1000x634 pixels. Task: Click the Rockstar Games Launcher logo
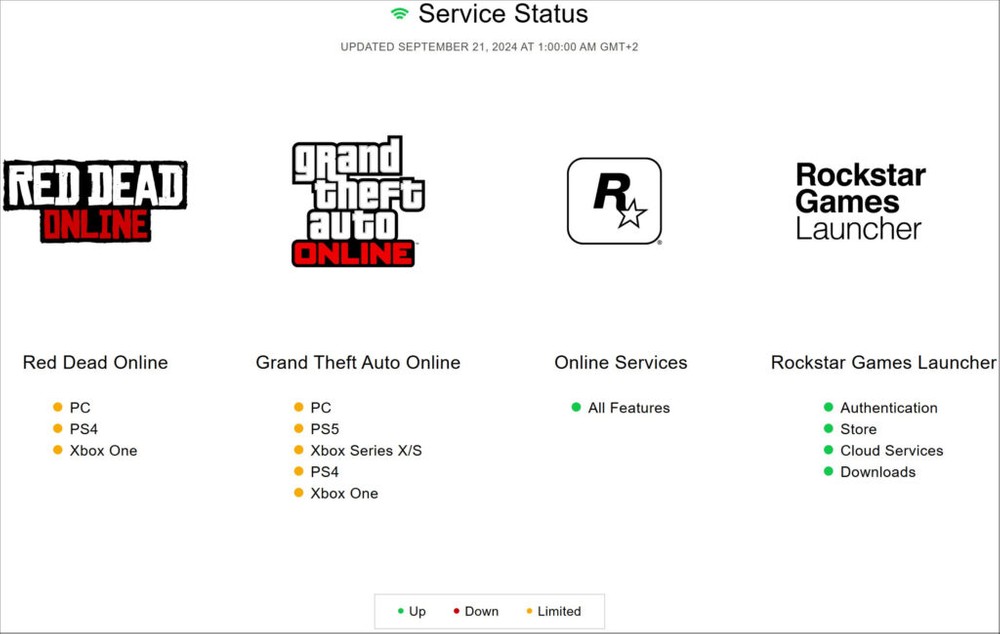click(x=860, y=202)
